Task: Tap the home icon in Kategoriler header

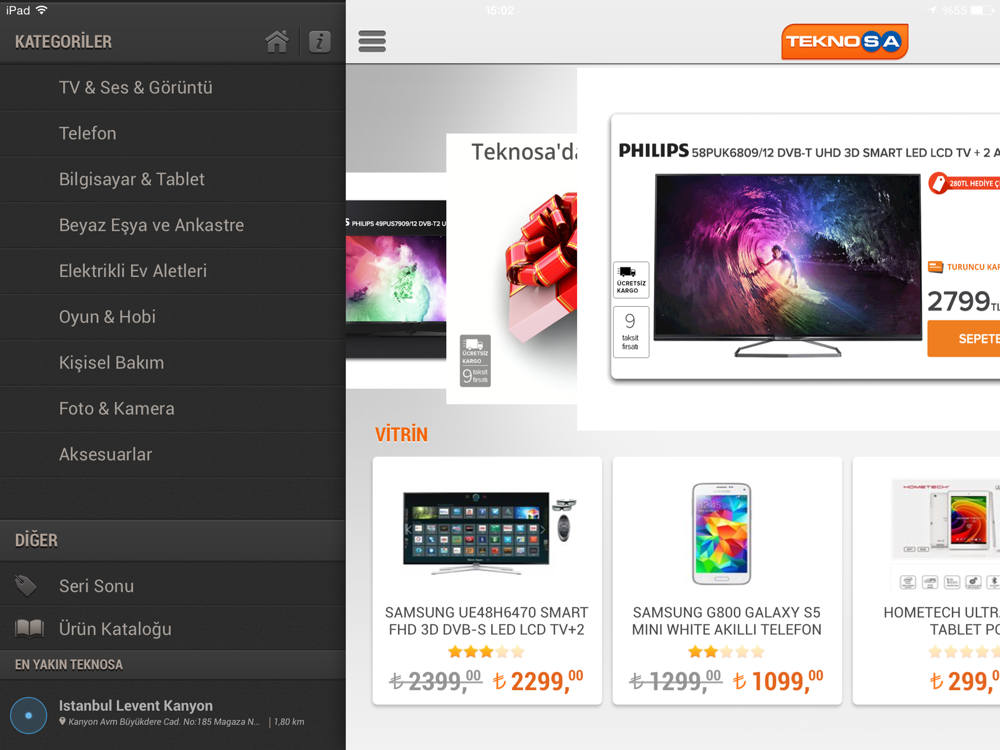Action: click(x=277, y=42)
